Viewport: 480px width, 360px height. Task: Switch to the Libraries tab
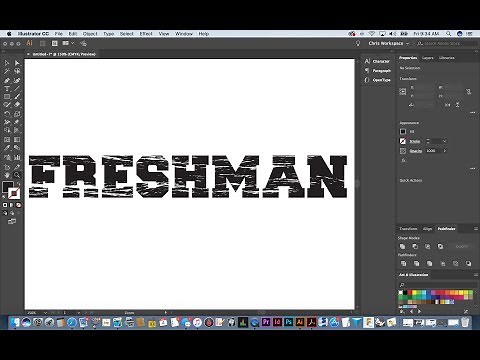(447, 58)
